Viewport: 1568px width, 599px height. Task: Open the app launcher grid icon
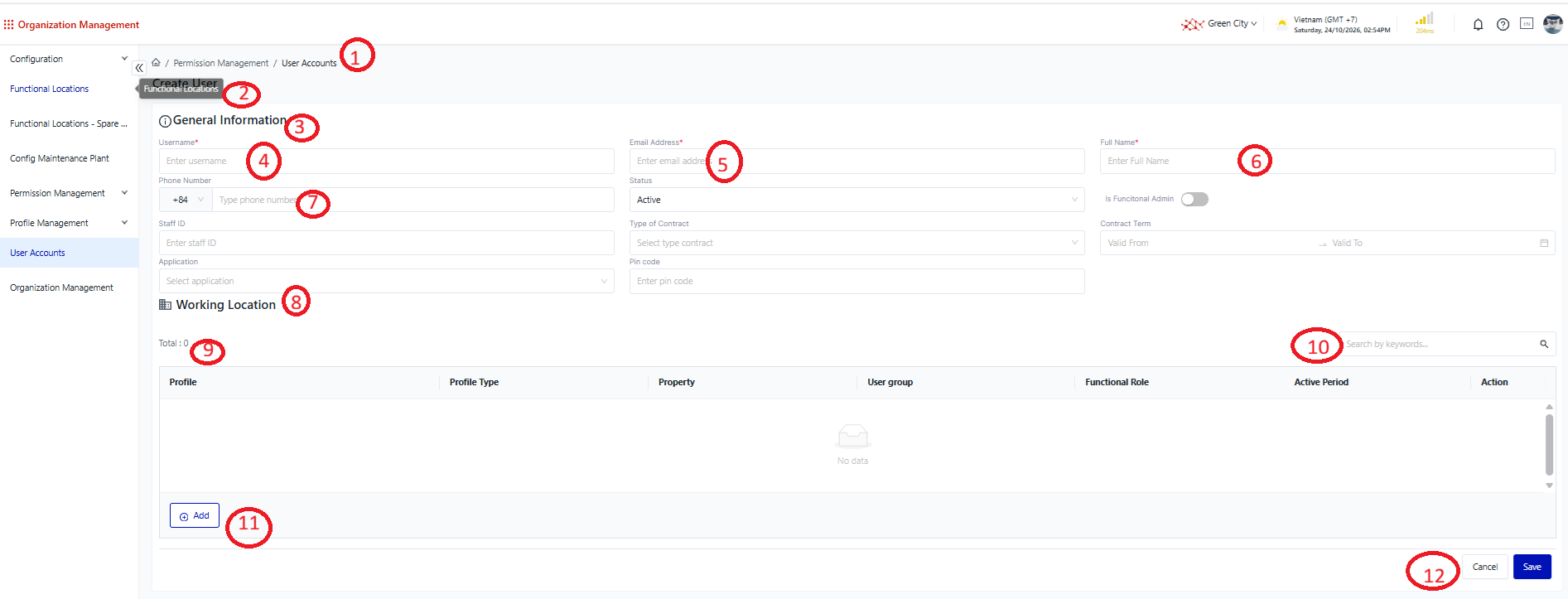coord(8,25)
